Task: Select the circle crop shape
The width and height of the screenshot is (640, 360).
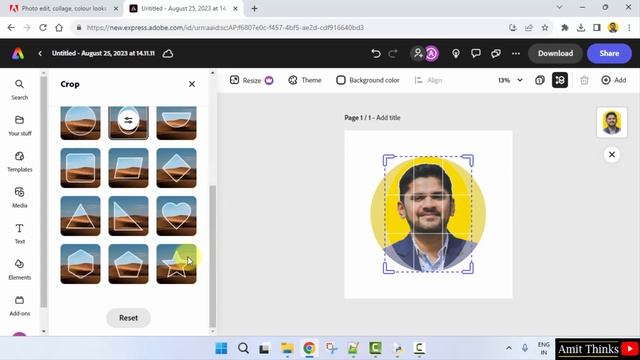Action: [80, 122]
